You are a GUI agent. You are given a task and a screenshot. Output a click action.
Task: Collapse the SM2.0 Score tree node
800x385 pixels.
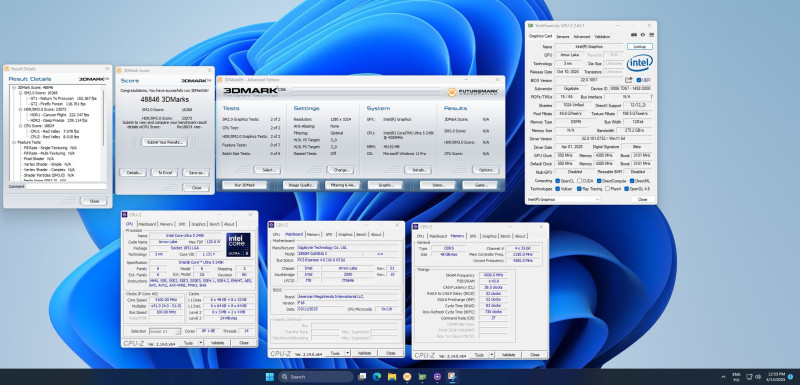[x=20, y=93]
